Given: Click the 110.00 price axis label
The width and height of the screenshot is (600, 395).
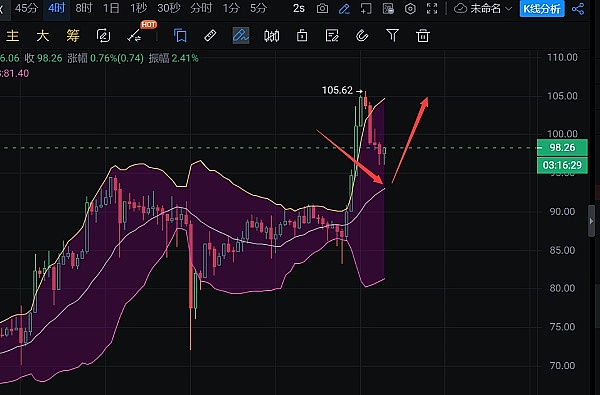Looking at the screenshot, I should click(x=562, y=57).
